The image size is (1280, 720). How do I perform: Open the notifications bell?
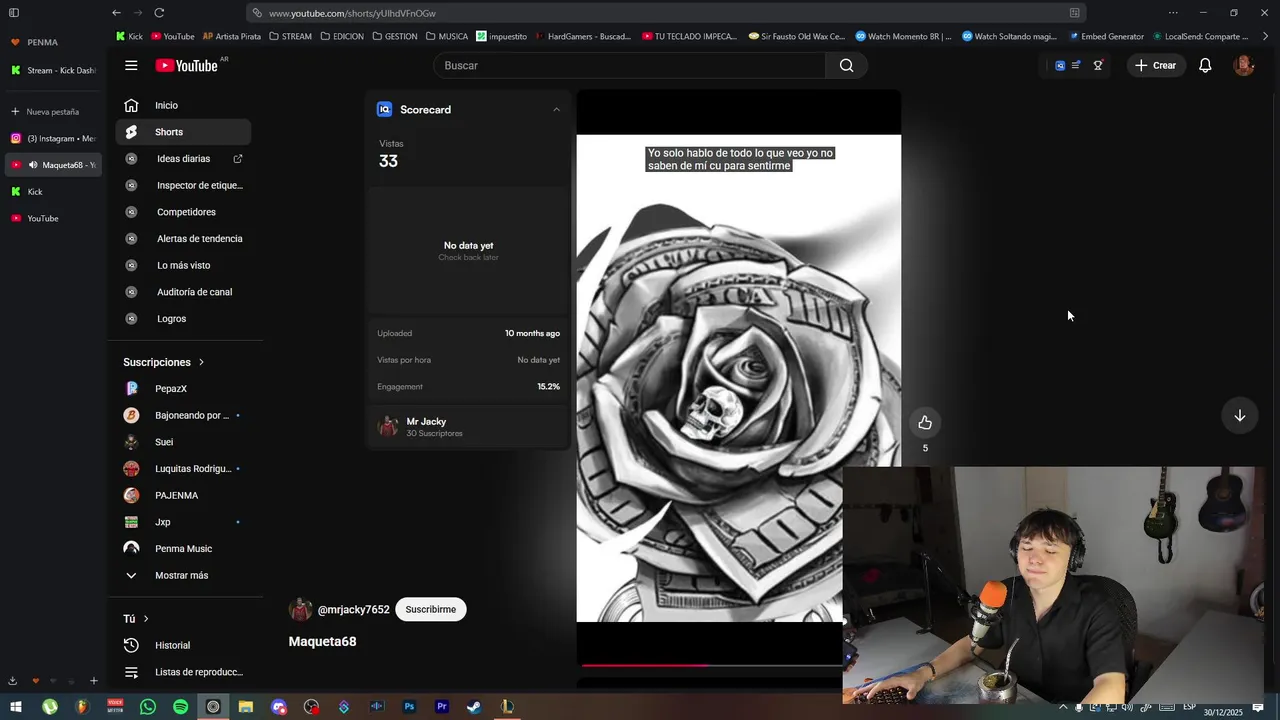[1205, 65]
